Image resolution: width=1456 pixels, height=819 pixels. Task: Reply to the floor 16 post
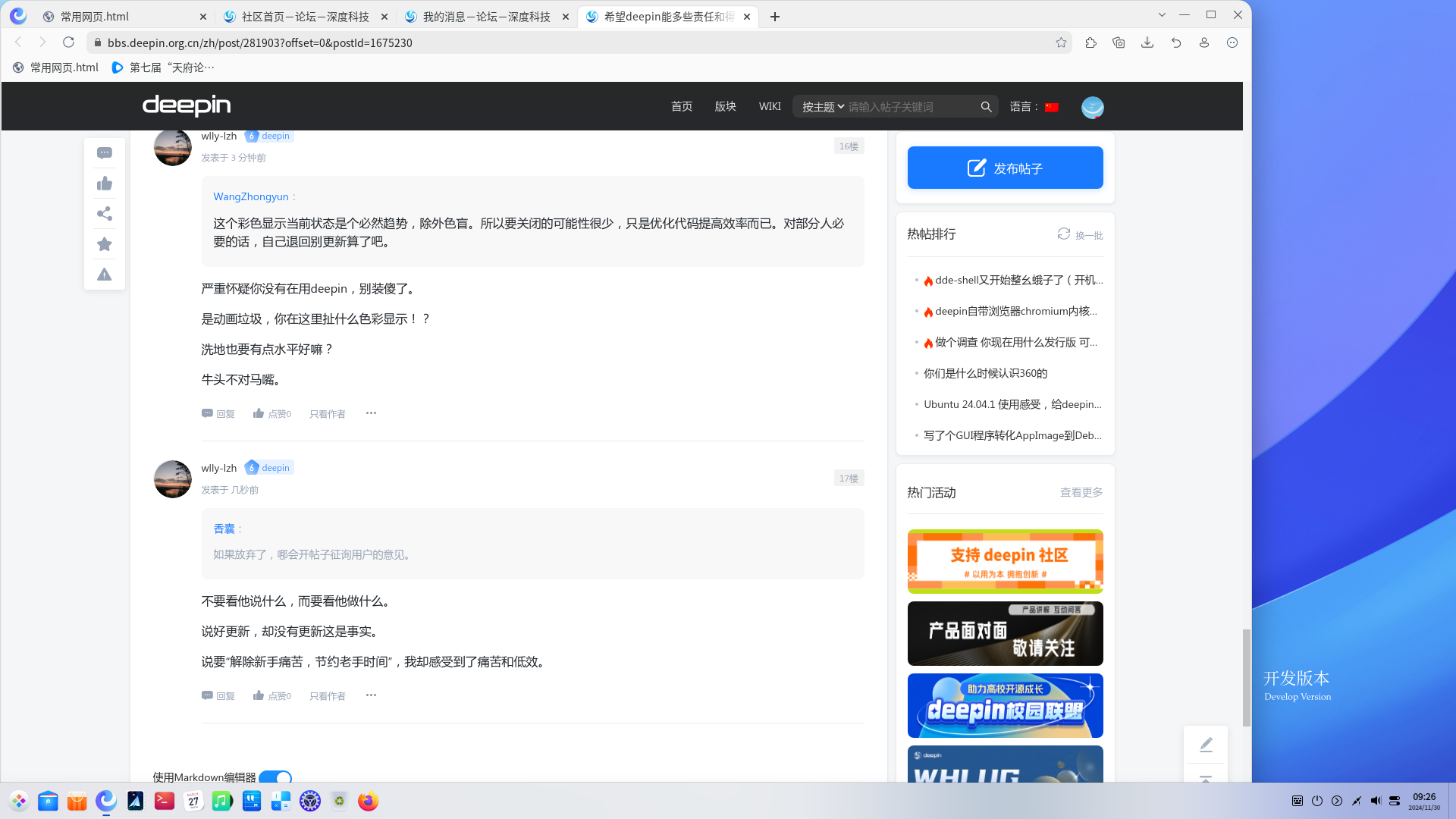click(218, 414)
